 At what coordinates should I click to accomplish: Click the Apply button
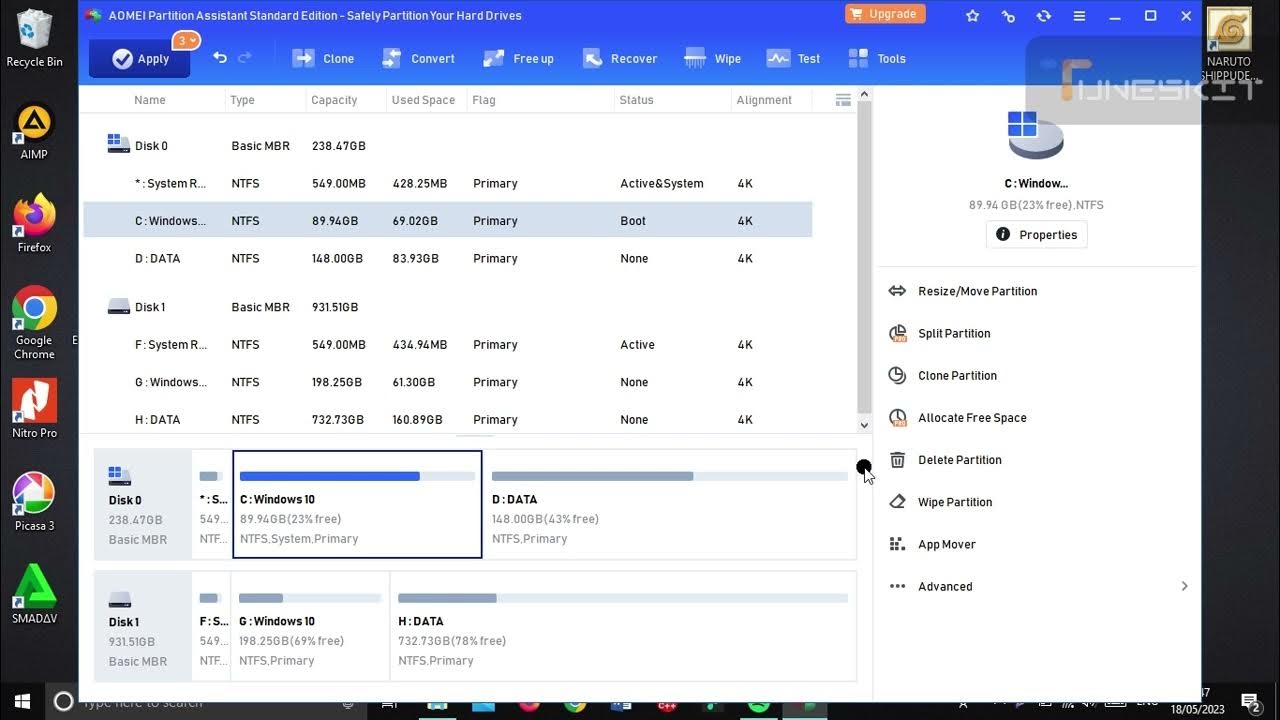[x=141, y=59]
